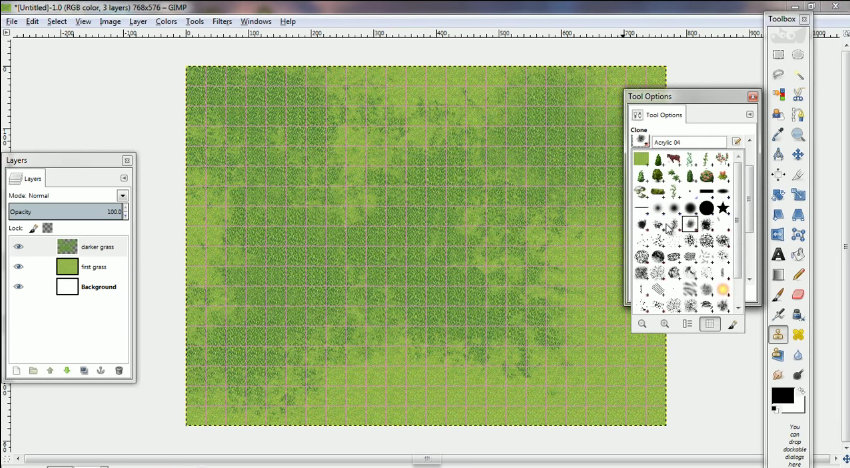Select the Pencil tool
The height and width of the screenshot is (468, 850).
coord(798,274)
